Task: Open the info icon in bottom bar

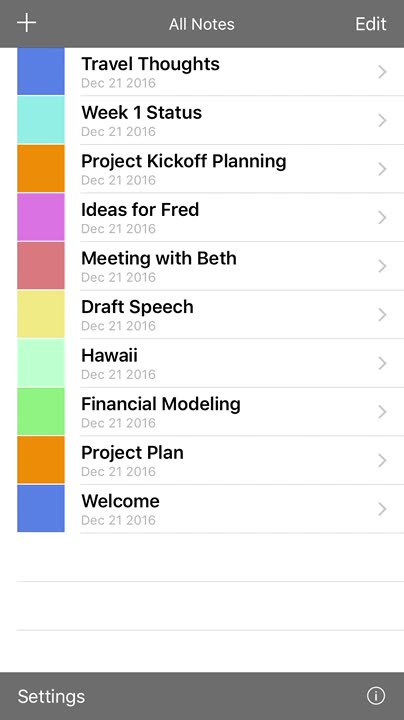Action: tap(376, 696)
